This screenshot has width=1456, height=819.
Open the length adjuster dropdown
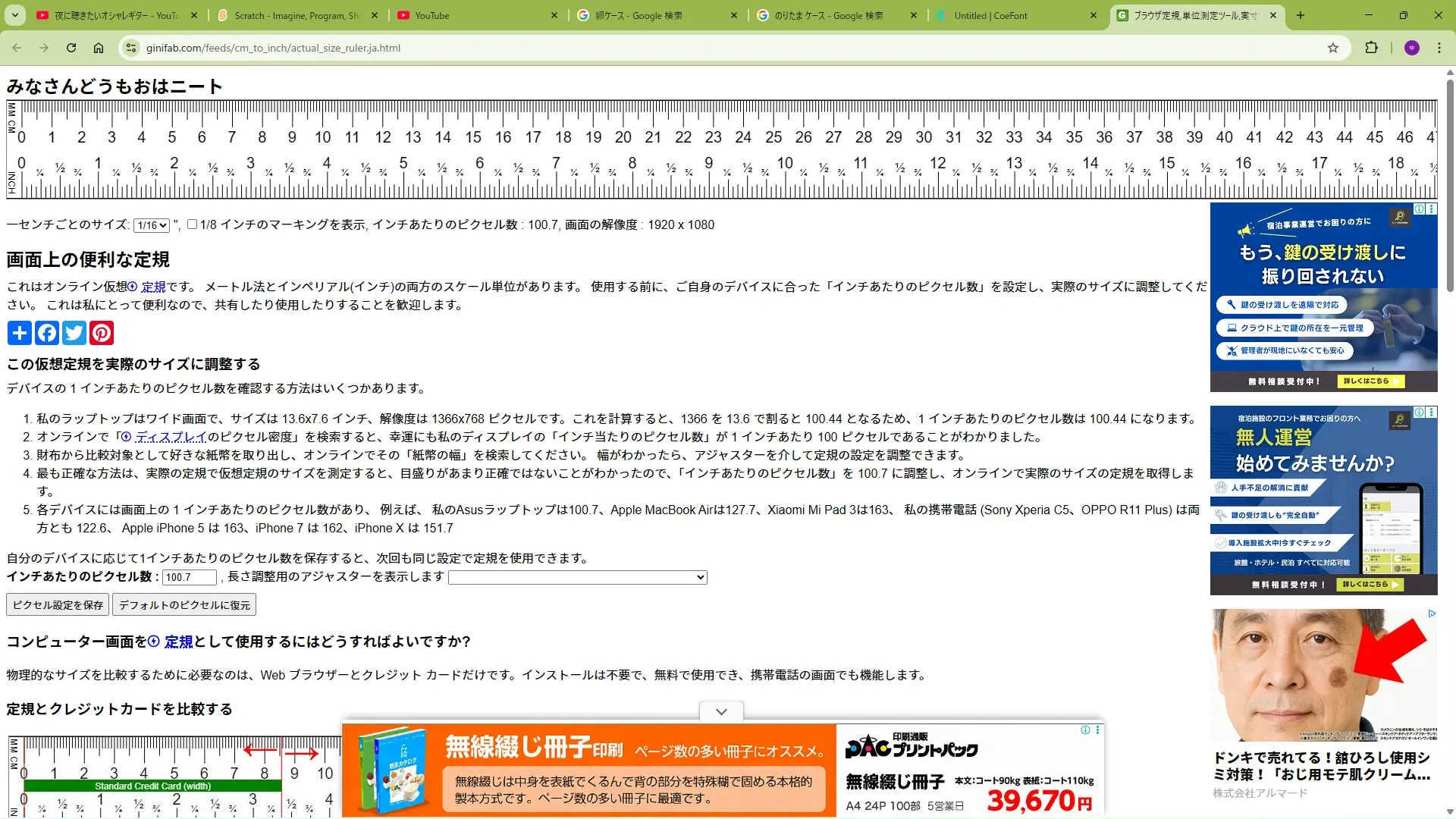577,577
